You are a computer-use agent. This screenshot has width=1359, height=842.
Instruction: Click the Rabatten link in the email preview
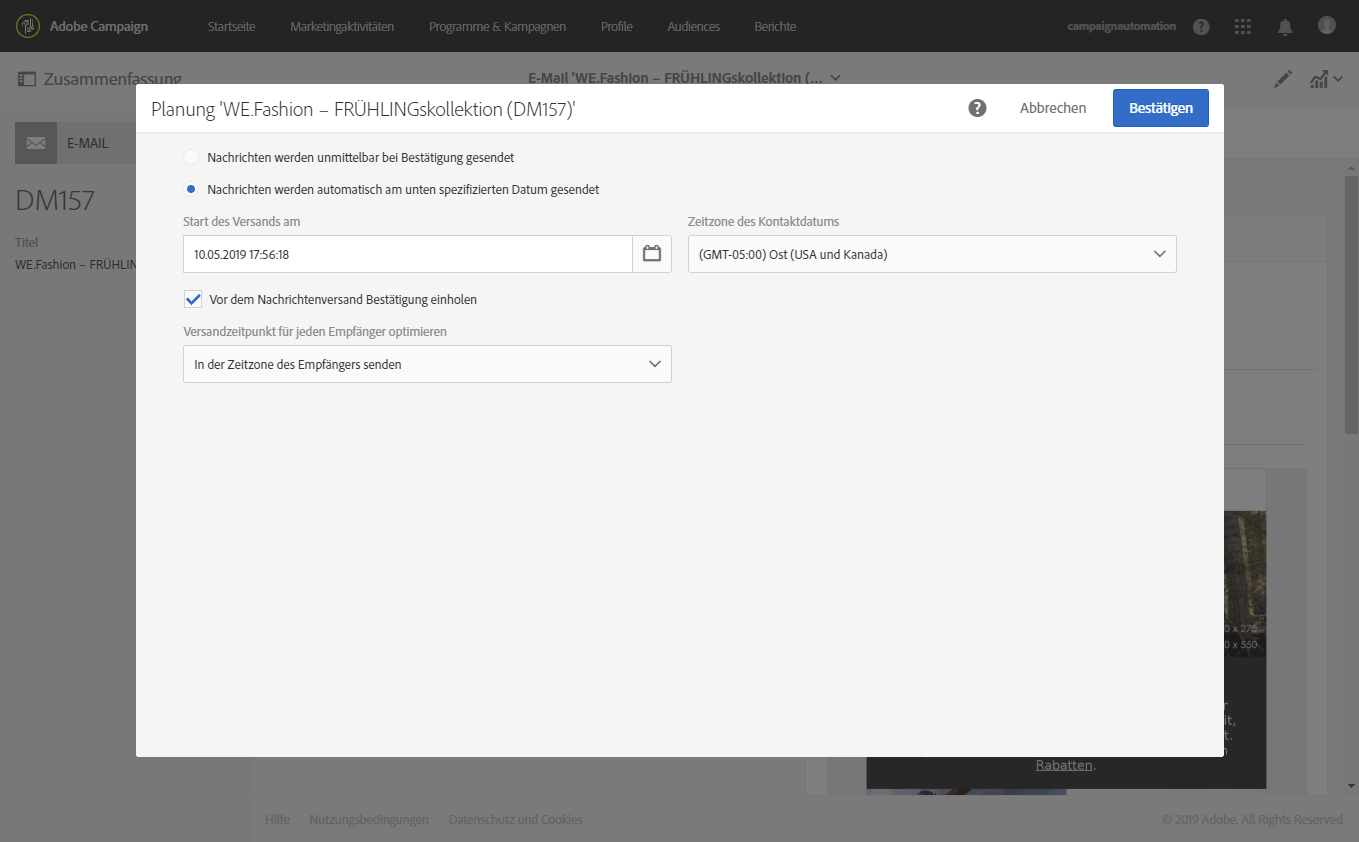(x=1064, y=765)
